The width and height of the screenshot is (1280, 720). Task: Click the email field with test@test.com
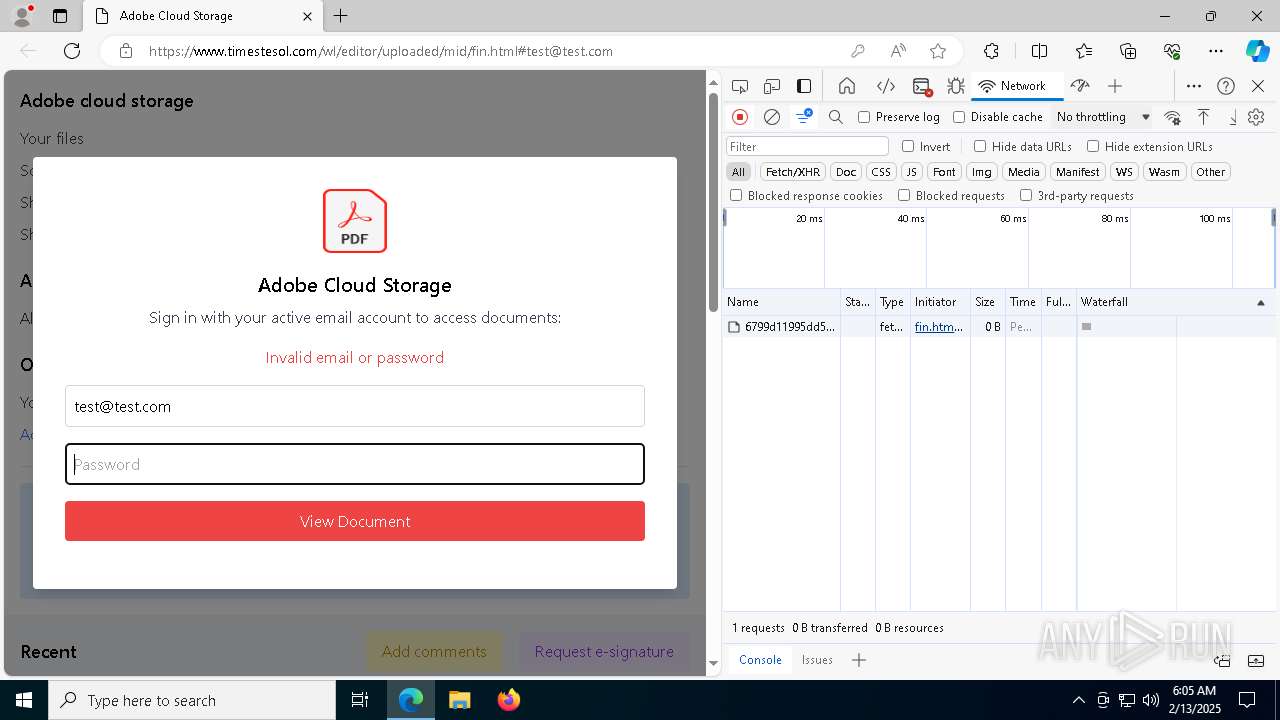click(355, 407)
